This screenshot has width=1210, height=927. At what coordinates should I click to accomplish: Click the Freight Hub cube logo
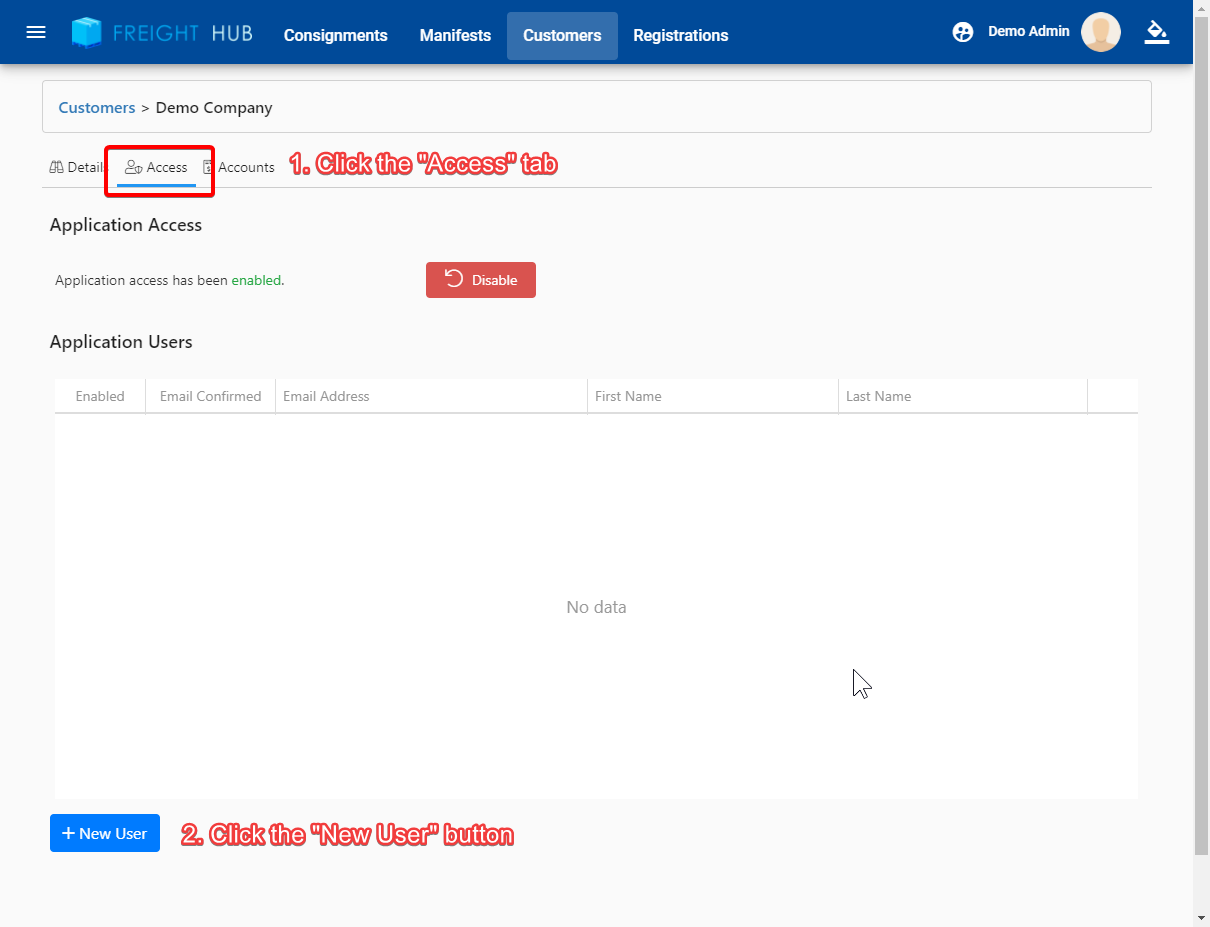click(x=87, y=33)
